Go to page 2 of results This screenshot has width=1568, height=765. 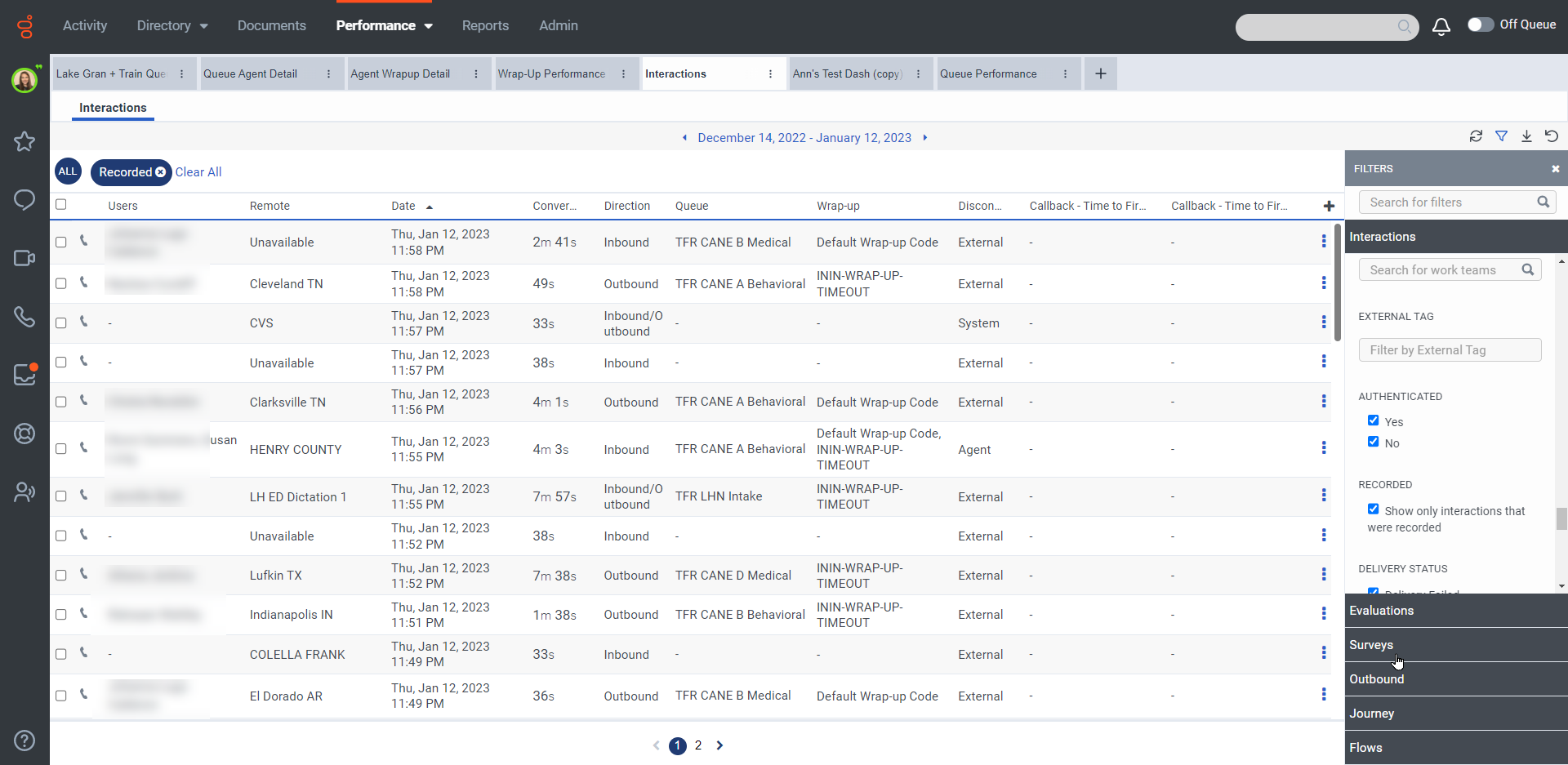(x=698, y=745)
